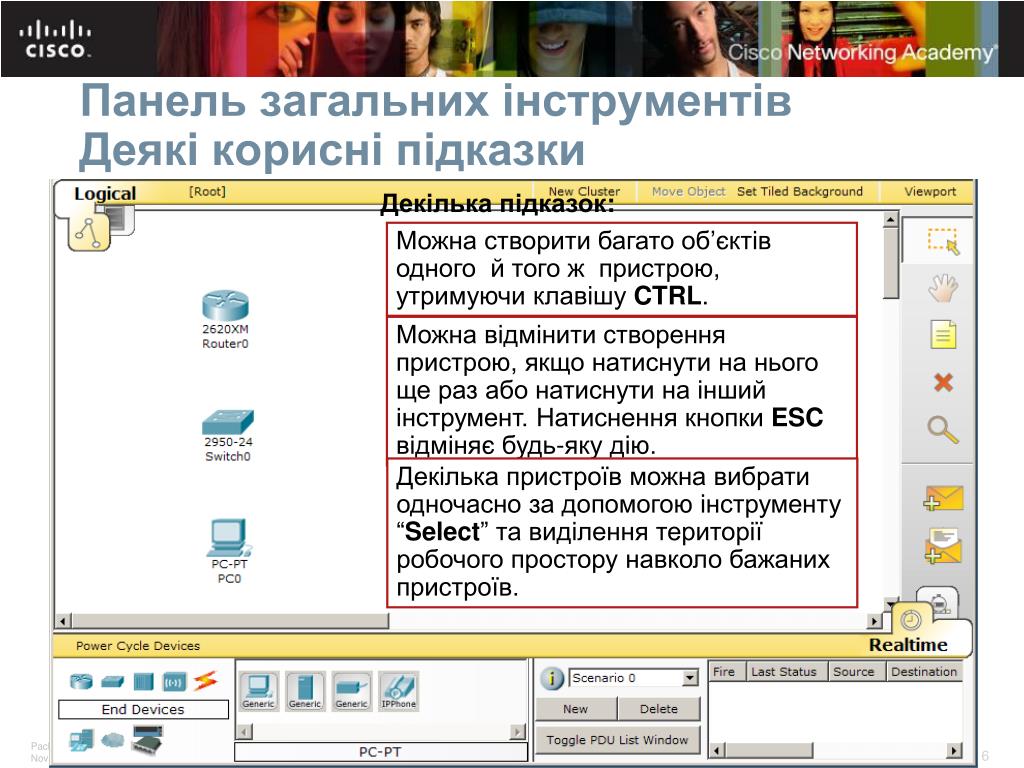Pick the Generic server device
Viewport: 1024px width, 768px height.
[x=305, y=691]
